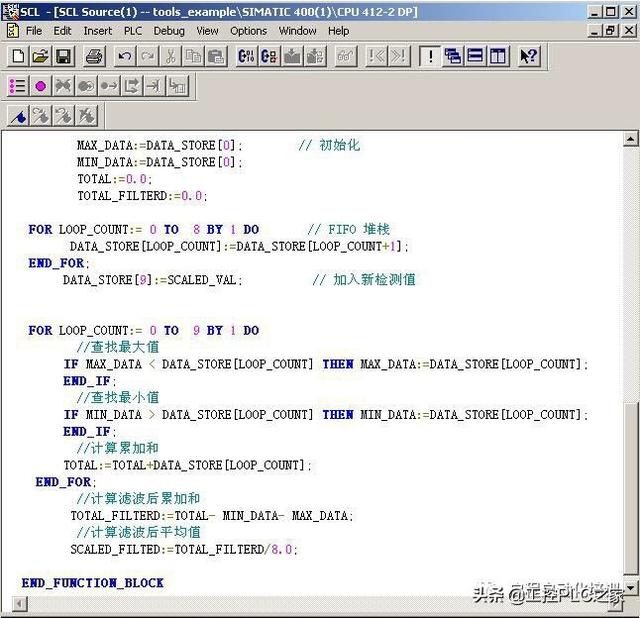This screenshot has height=618, width=640.
Task: Open the Edit menu
Action: [62, 31]
